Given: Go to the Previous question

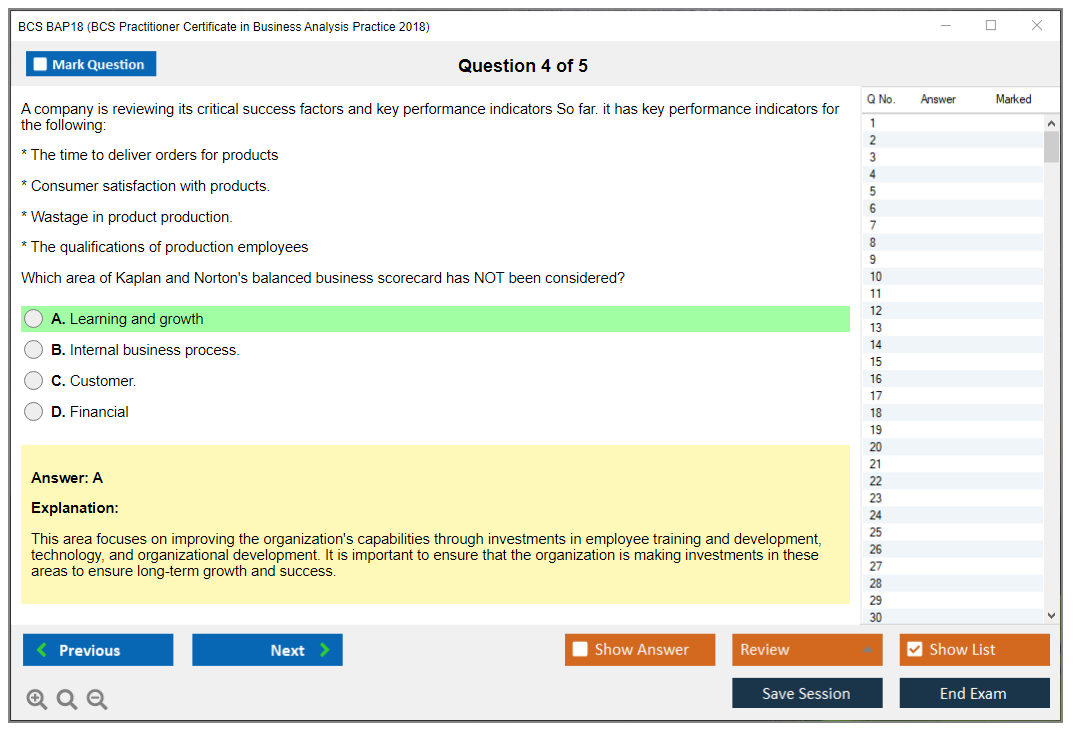Looking at the screenshot, I should coord(98,650).
